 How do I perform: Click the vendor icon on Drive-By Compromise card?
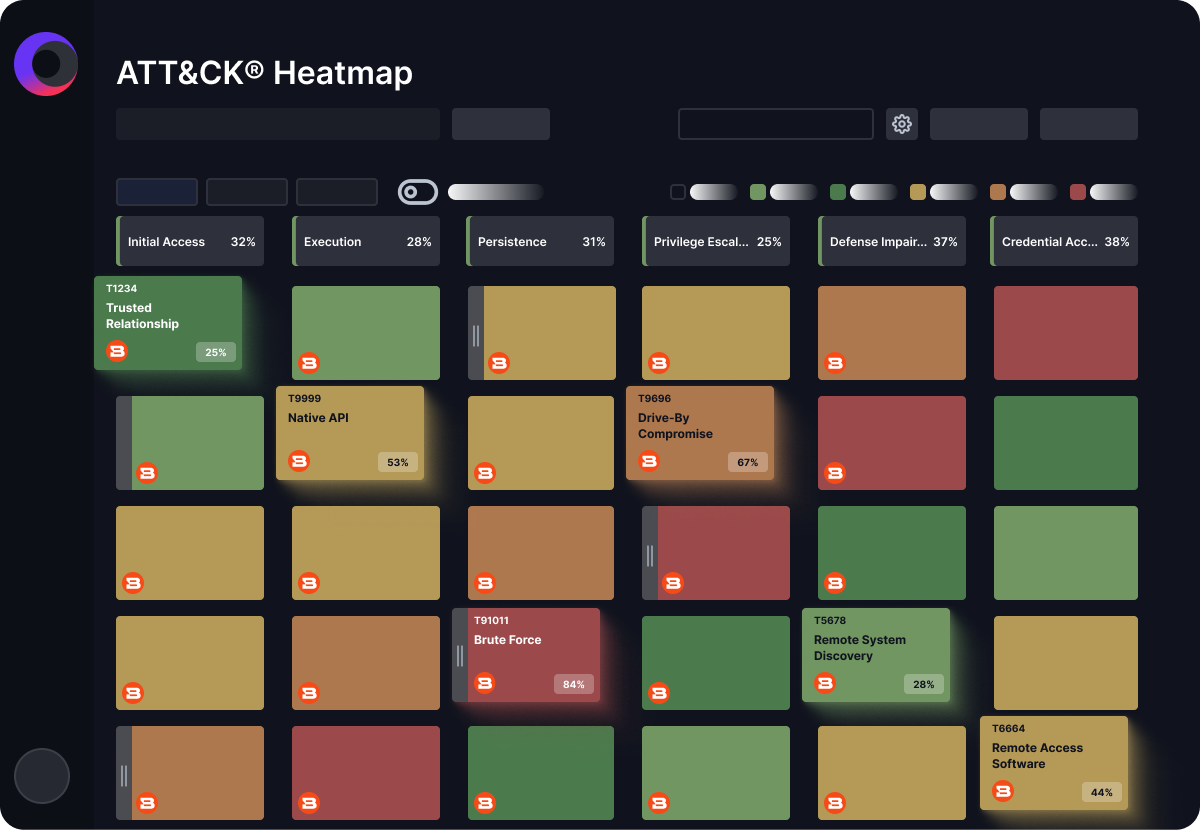click(649, 461)
